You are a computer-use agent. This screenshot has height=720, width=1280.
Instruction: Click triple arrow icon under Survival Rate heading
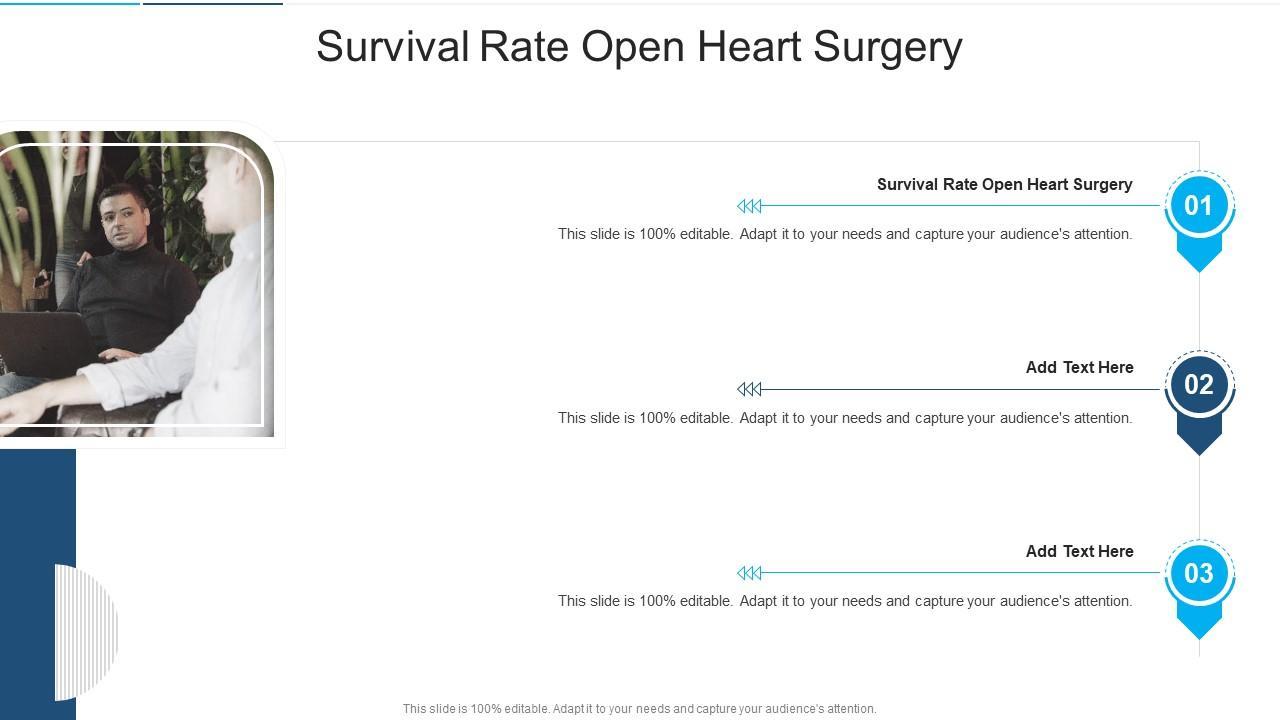pyautogui.click(x=749, y=206)
